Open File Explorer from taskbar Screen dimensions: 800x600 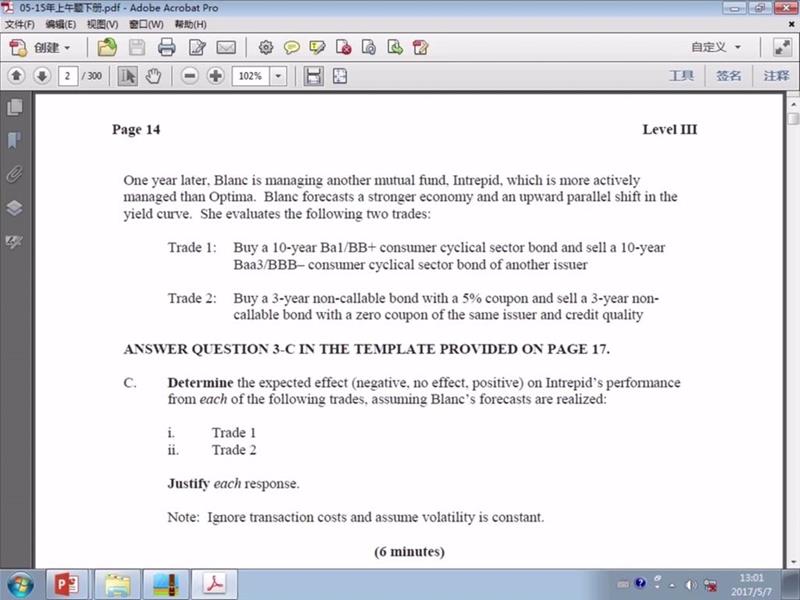tap(117, 585)
